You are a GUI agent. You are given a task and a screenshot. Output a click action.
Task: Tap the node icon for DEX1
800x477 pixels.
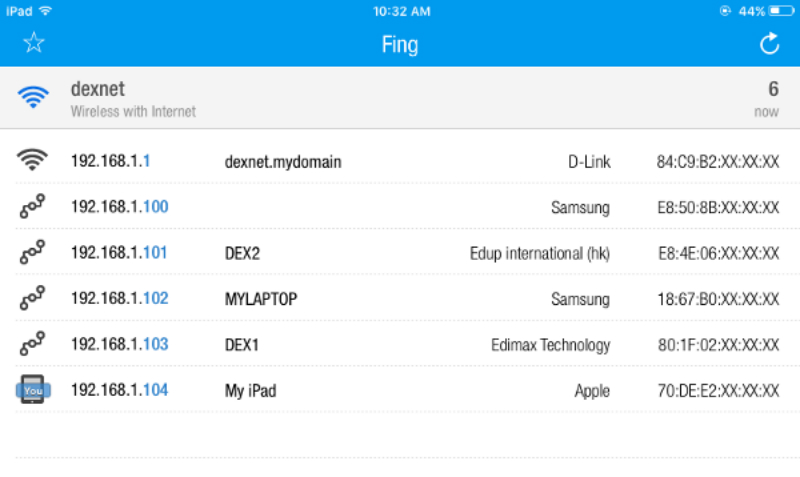tap(33, 344)
